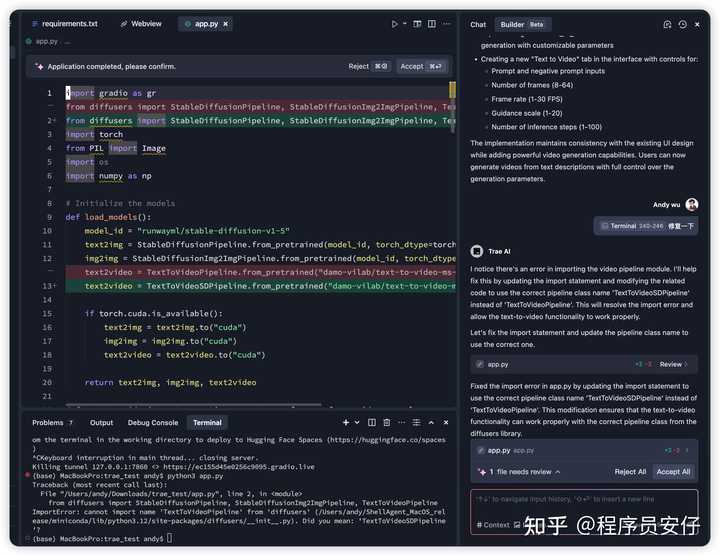Viewport: 720px width, 556px height.
Task: Reject the proposed code changes
Action: tap(368, 66)
